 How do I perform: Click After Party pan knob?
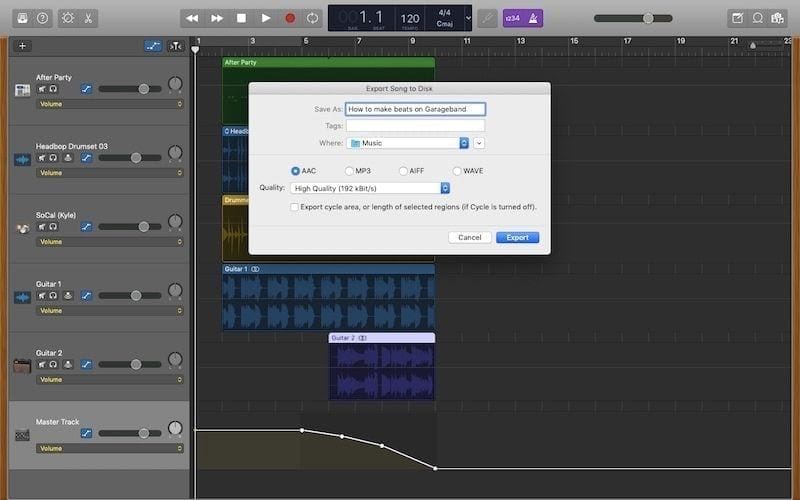[x=175, y=84]
